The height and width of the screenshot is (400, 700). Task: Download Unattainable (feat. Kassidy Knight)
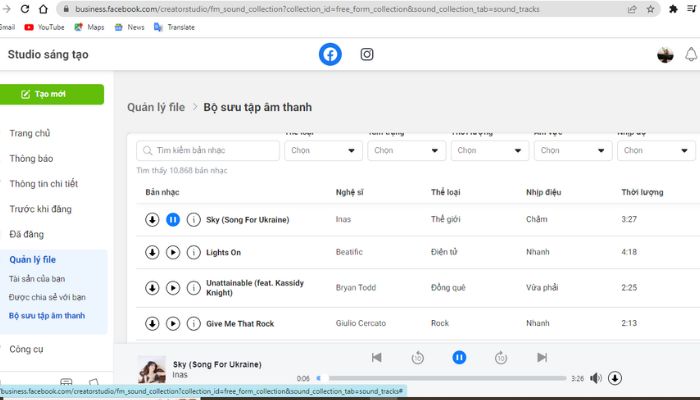pyautogui.click(x=152, y=288)
